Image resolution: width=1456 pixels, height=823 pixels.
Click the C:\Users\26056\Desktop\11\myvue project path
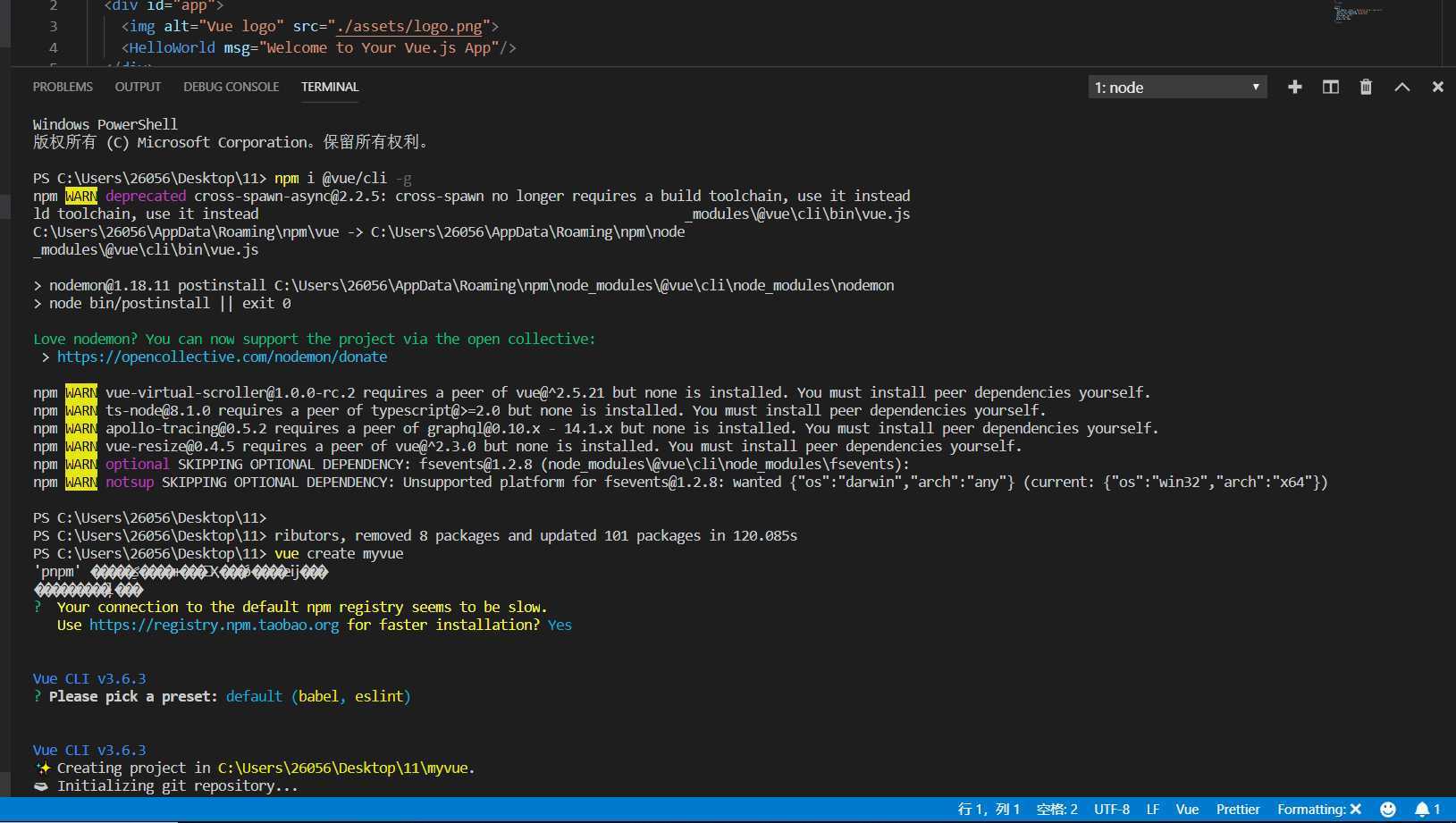[x=344, y=768]
